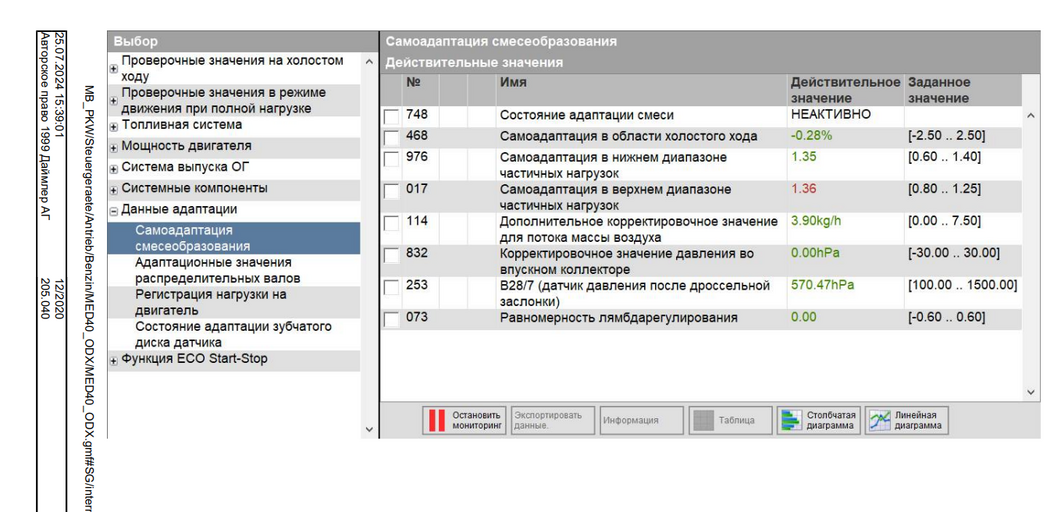This screenshot has width=1061, height=512.
Task: Tick checkbox for row 468 Самоадаптация холостого хода
Action: point(391,138)
